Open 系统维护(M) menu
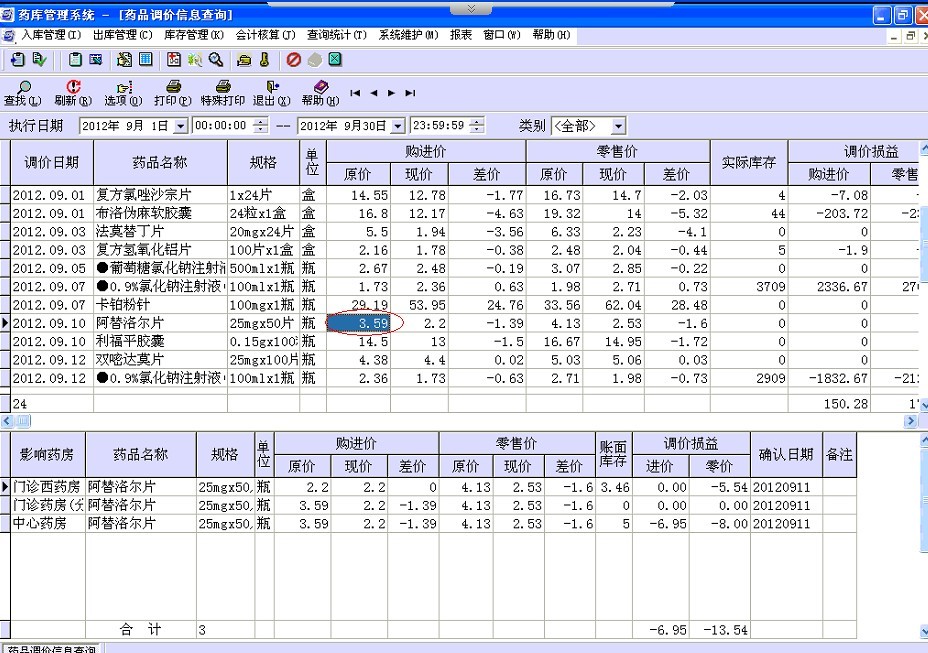The image size is (928, 653). pyautogui.click(x=408, y=35)
